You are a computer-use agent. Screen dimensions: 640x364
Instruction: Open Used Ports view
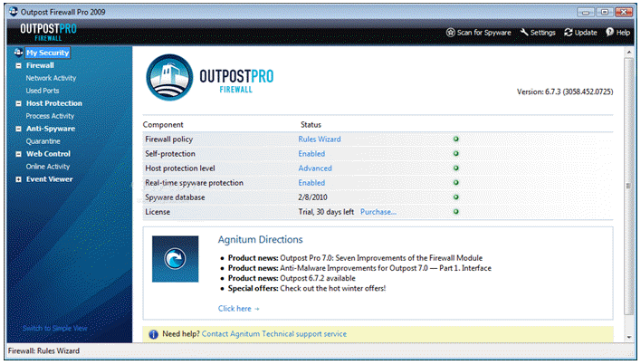[x=42, y=91]
